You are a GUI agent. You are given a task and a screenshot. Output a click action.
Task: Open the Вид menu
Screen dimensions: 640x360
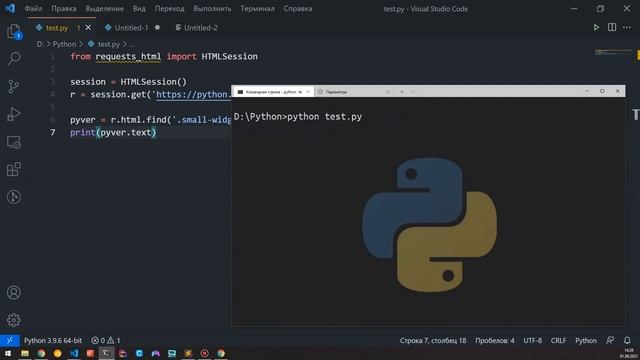click(139, 9)
